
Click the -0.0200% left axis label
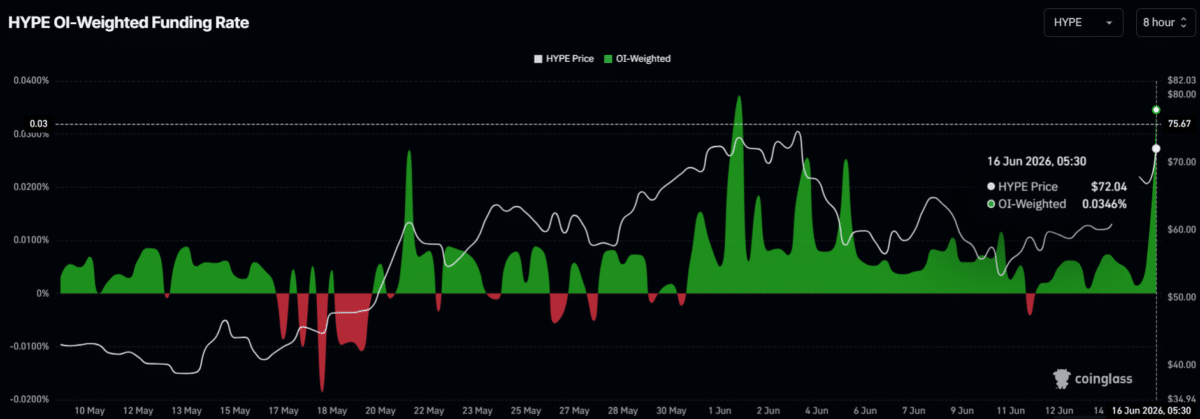tap(30, 399)
